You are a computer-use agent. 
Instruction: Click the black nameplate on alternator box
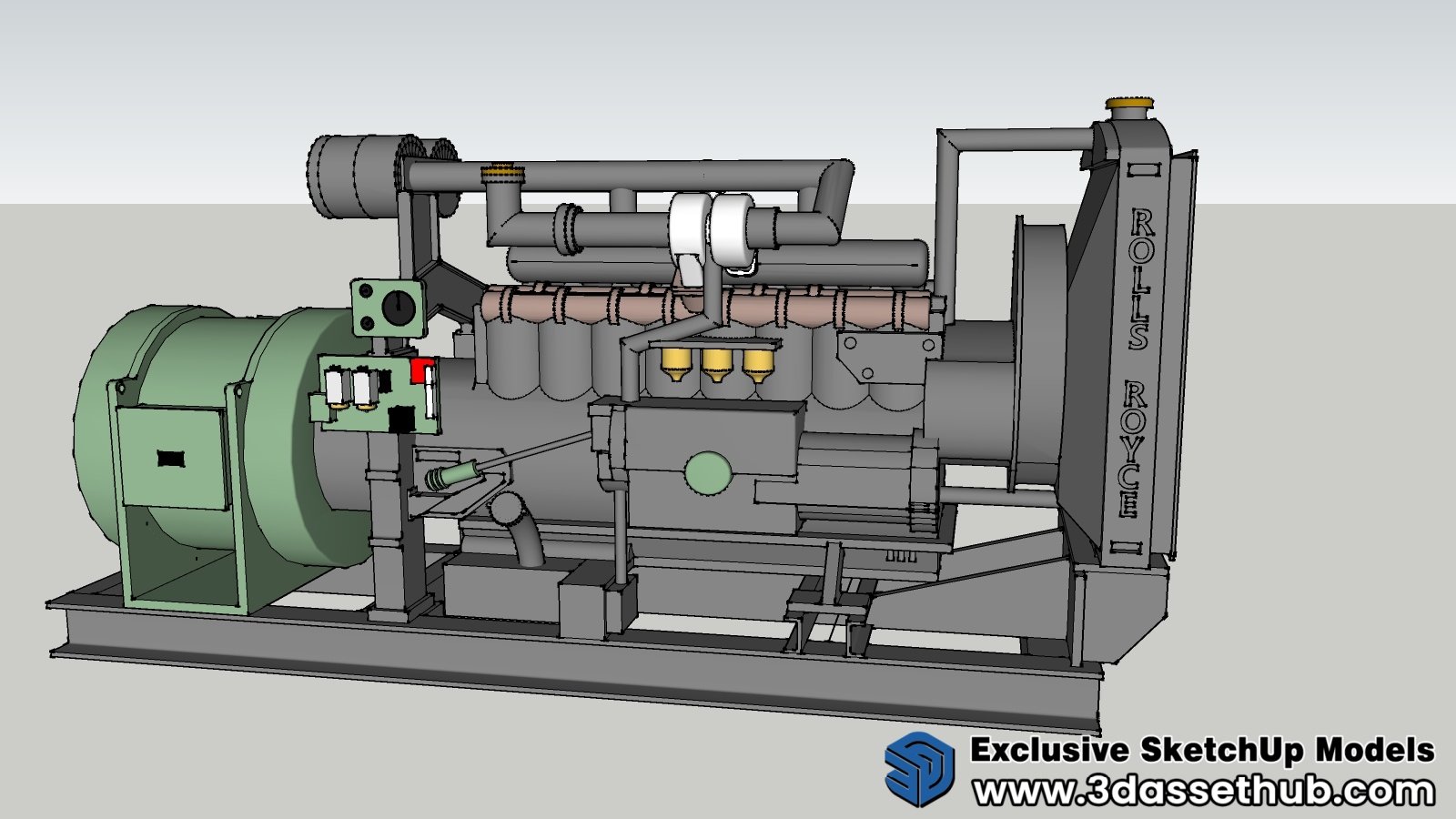click(x=170, y=459)
